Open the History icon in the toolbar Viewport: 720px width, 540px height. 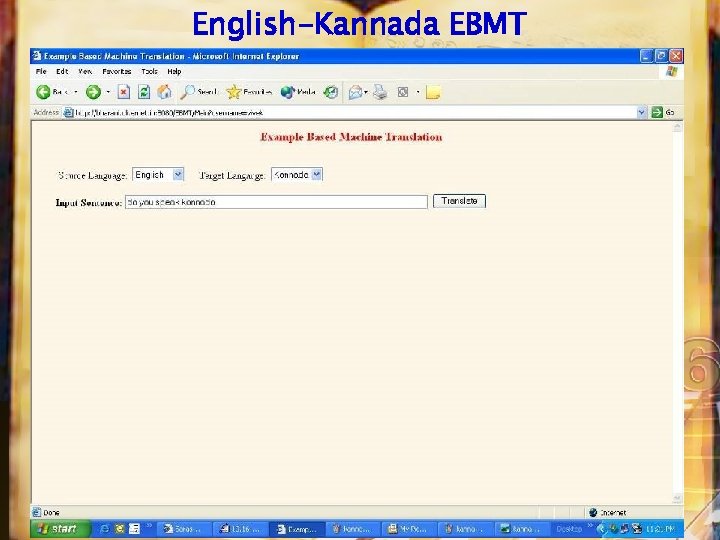click(331, 92)
